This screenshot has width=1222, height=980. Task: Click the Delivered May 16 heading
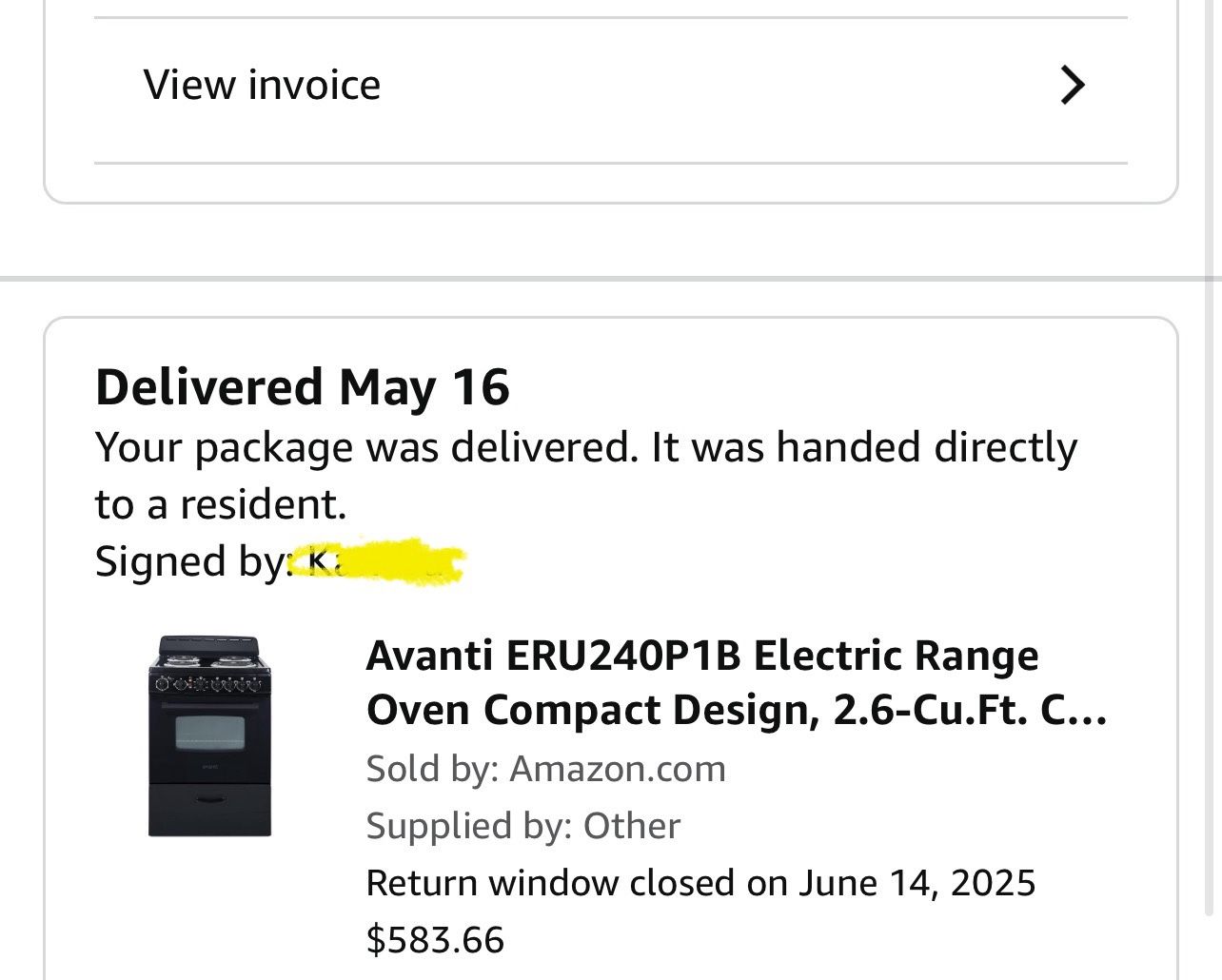tap(303, 387)
